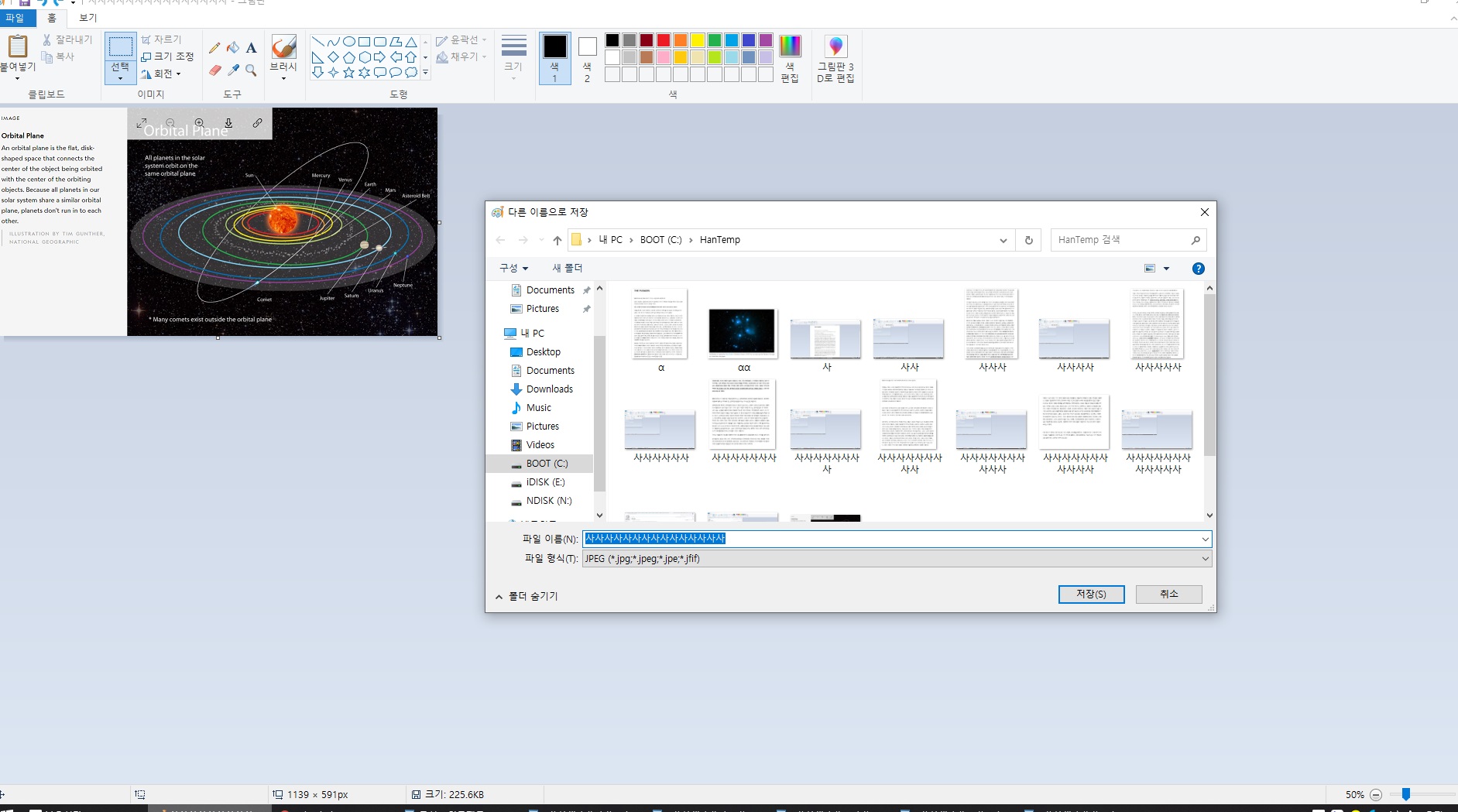1458x812 pixels.
Task: Click the Crop (자르기) tool
Action: (x=161, y=39)
